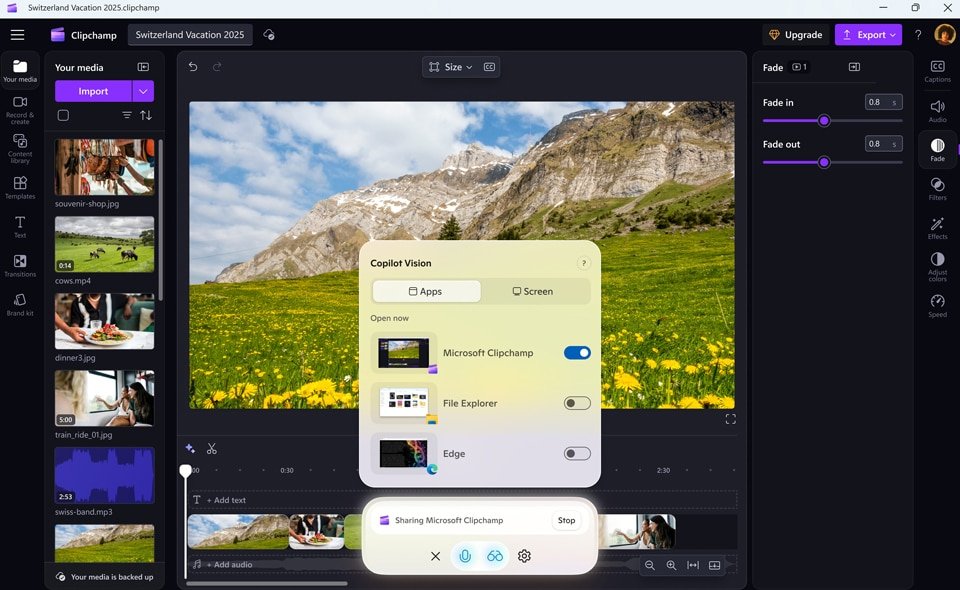Open the media filter menu
The width and height of the screenshot is (960, 590).
coord(127,115)
